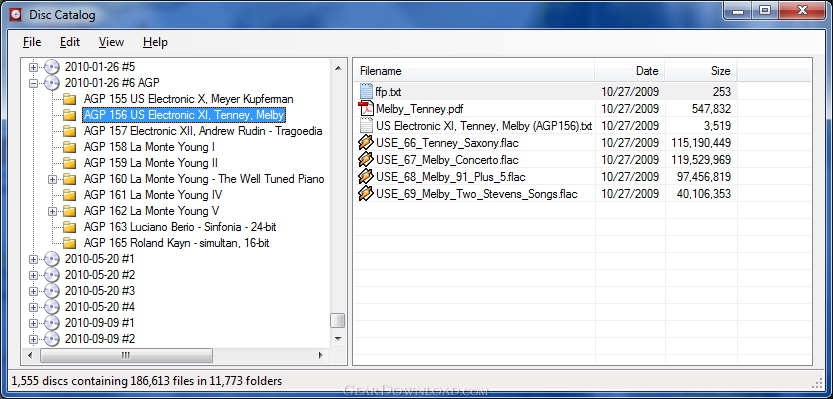Click the Disc Catalog app icon in title bar
Screen dimensions: 833x399
[x=16, y=14]
